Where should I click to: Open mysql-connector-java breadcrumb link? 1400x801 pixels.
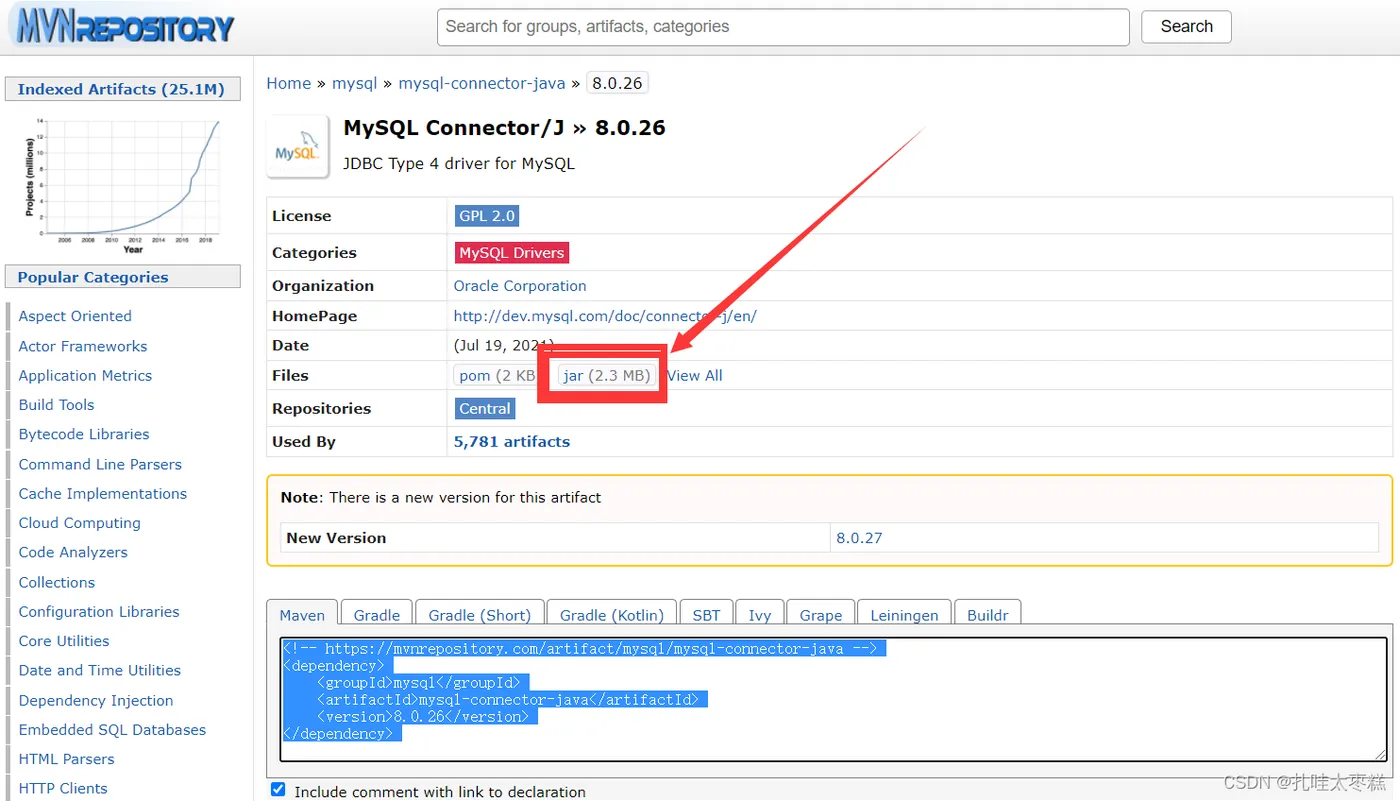[x=482, y=83]
